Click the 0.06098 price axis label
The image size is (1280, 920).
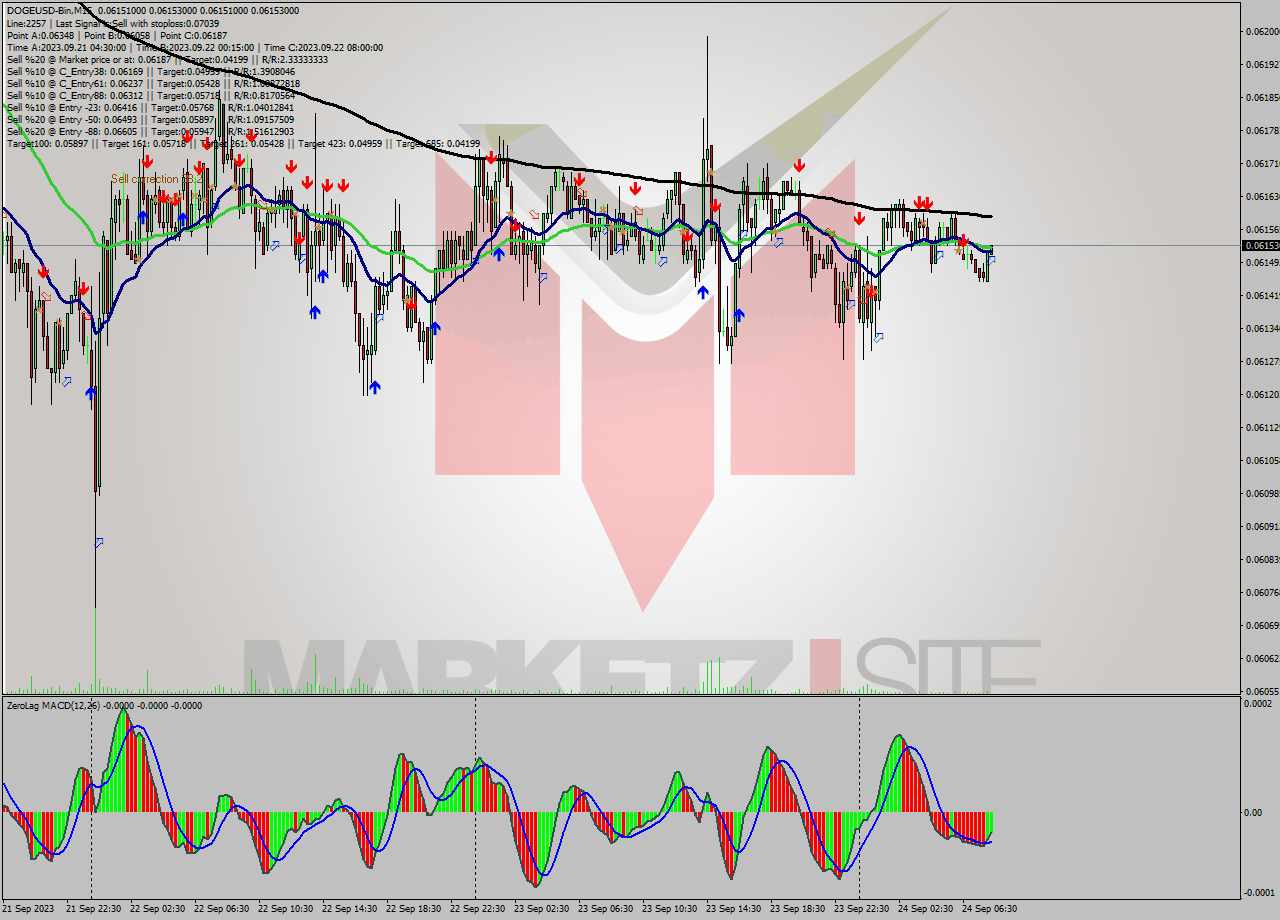pyautogui.click(x=1261, y=493)
